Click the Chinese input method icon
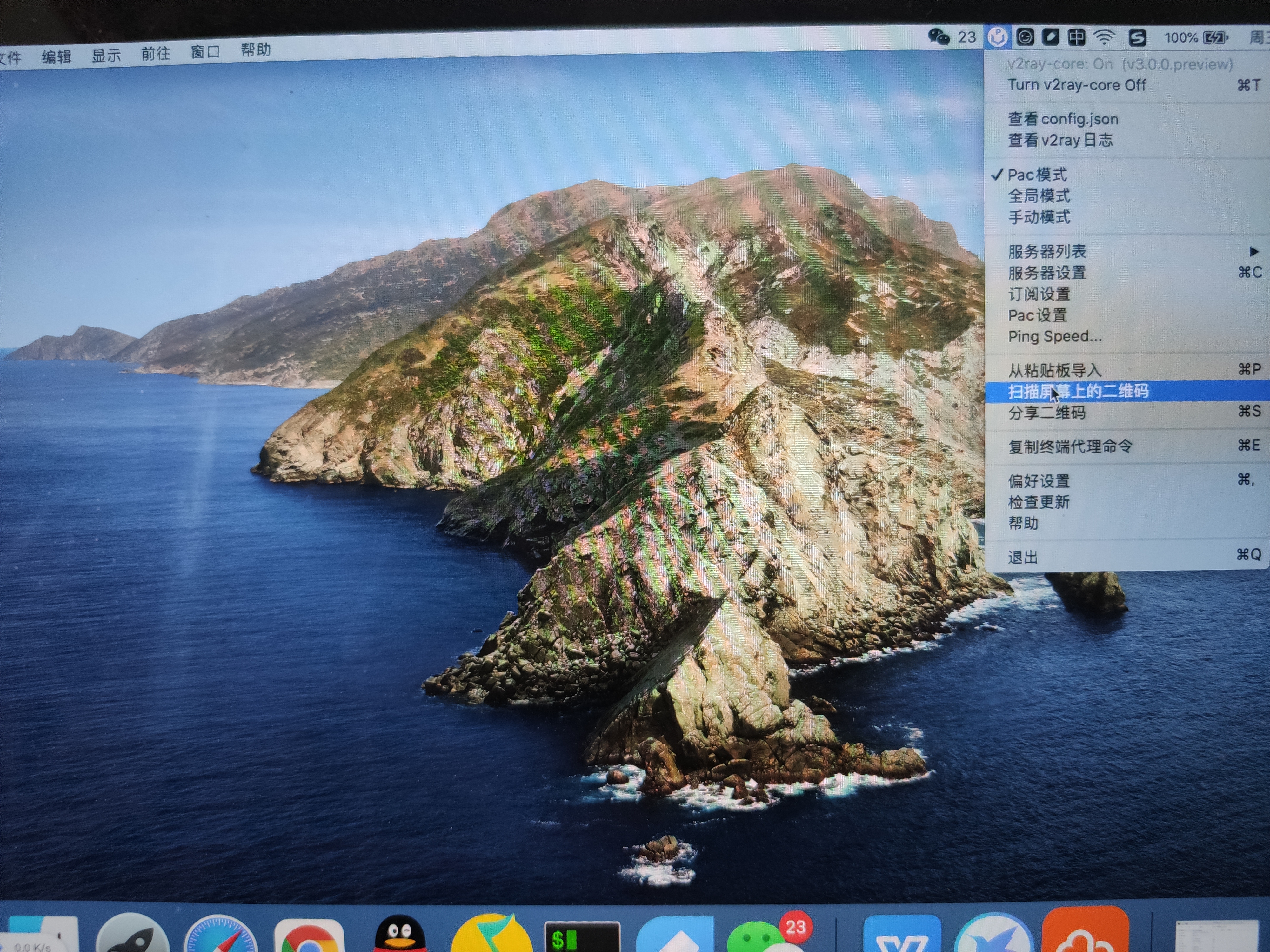Image resolution: width=1270 pixels, height=952 pixels. coord(1077,37)
